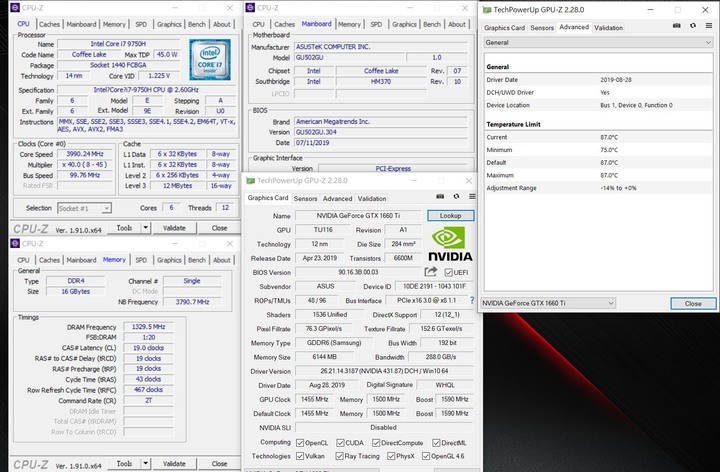Click the Lookup button in GPU-Z
720x472 pixels.
(450, 215)
